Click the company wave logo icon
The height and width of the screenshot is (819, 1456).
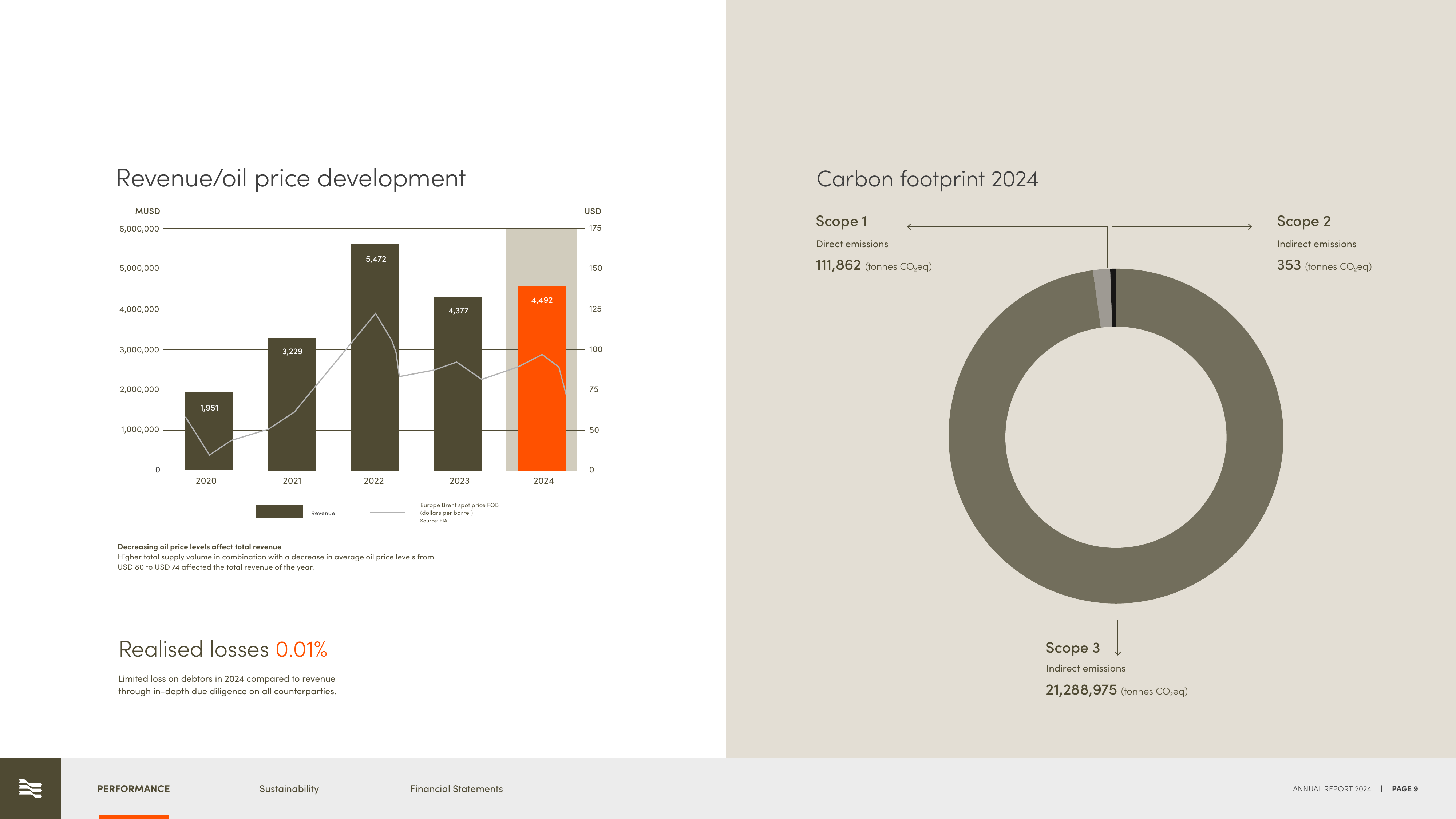pos(31,788)
